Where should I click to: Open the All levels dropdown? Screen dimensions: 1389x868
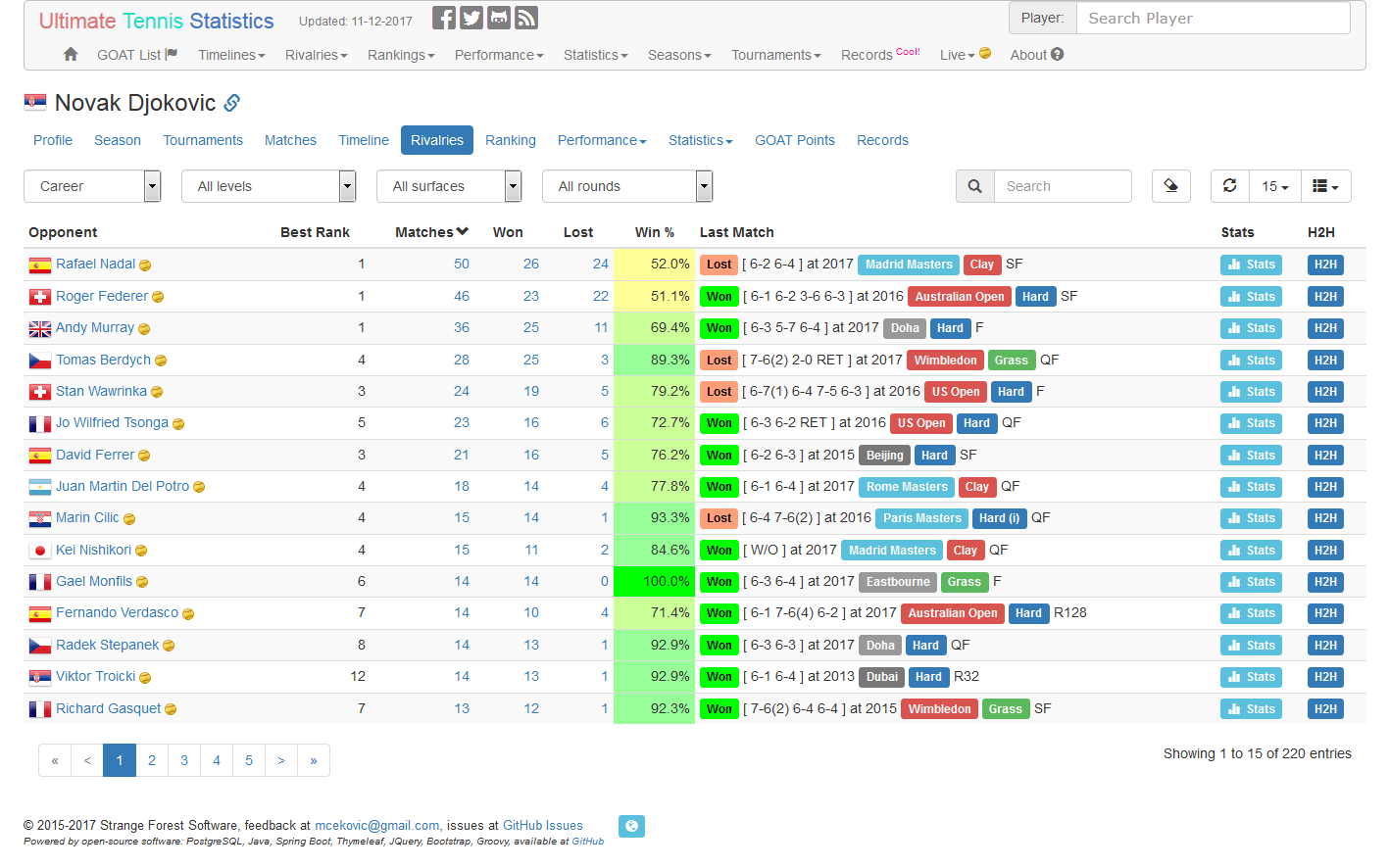point(269,186)
